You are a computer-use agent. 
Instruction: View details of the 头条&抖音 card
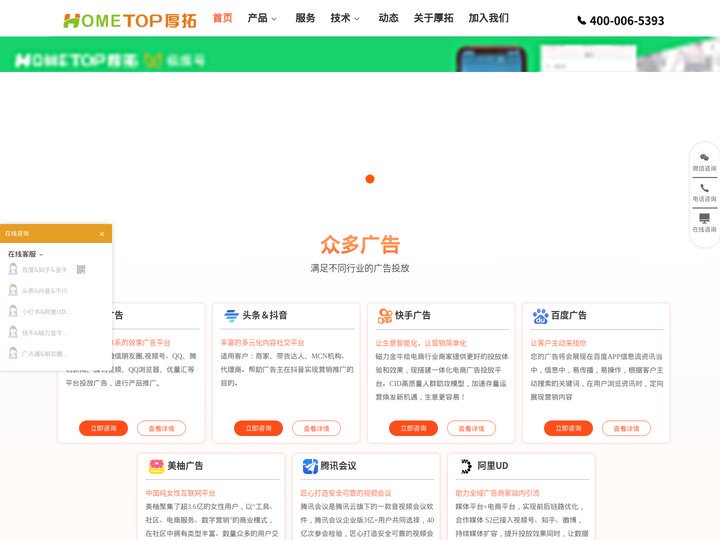click(x=316, y=428)
